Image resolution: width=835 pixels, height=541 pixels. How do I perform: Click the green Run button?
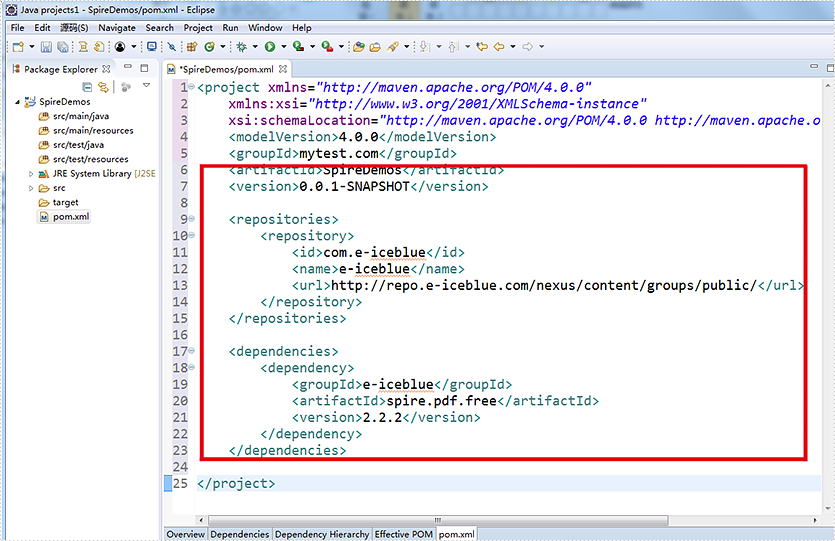pos(270,47)
